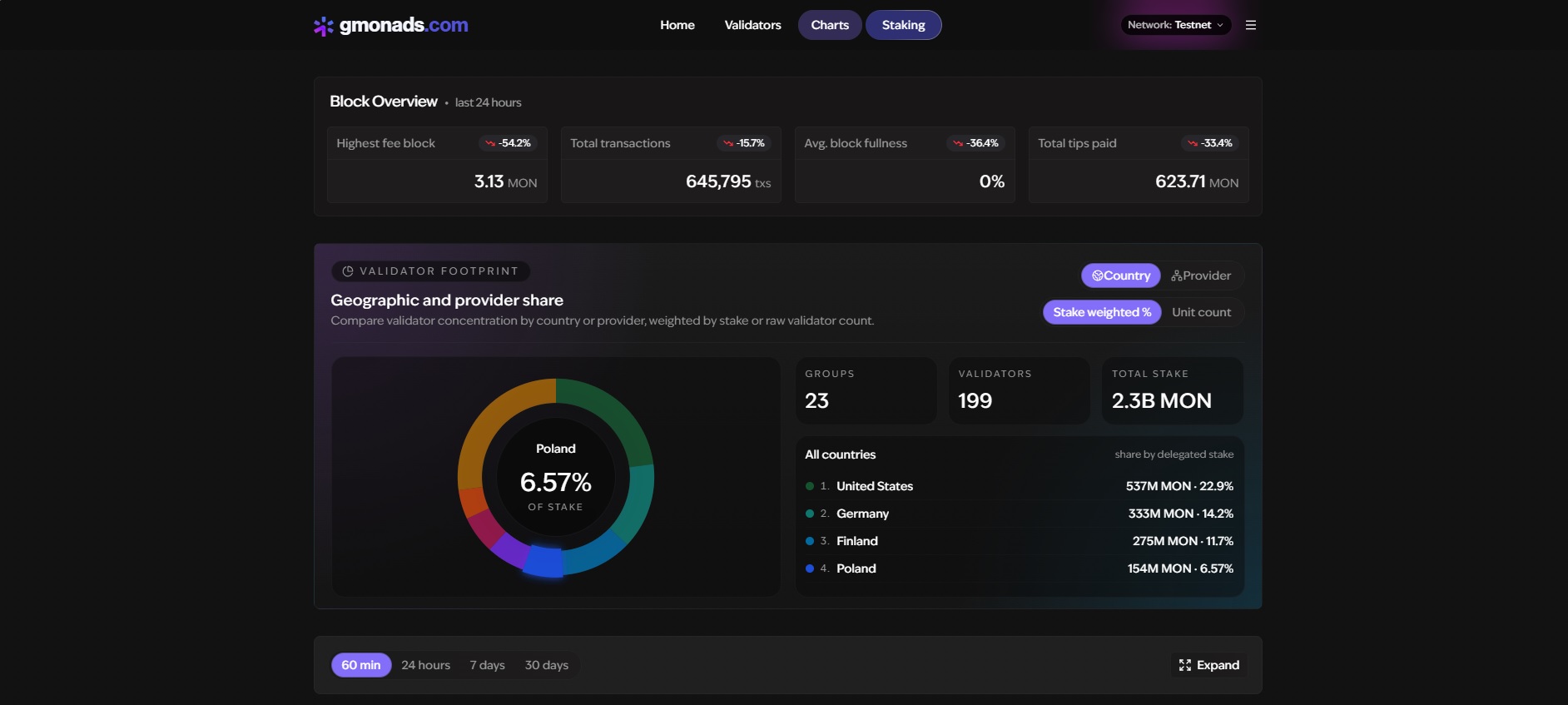
Task: Click the blue Poland donut segment
Action: [544, 562]
